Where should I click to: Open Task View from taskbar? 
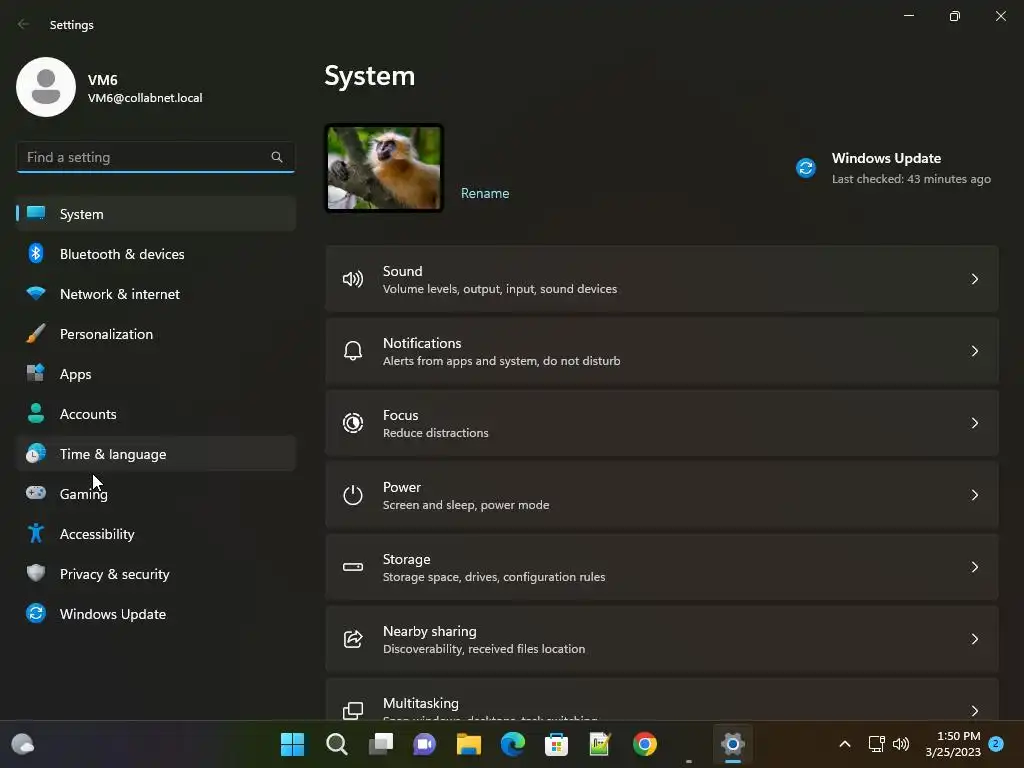[381, 744]
